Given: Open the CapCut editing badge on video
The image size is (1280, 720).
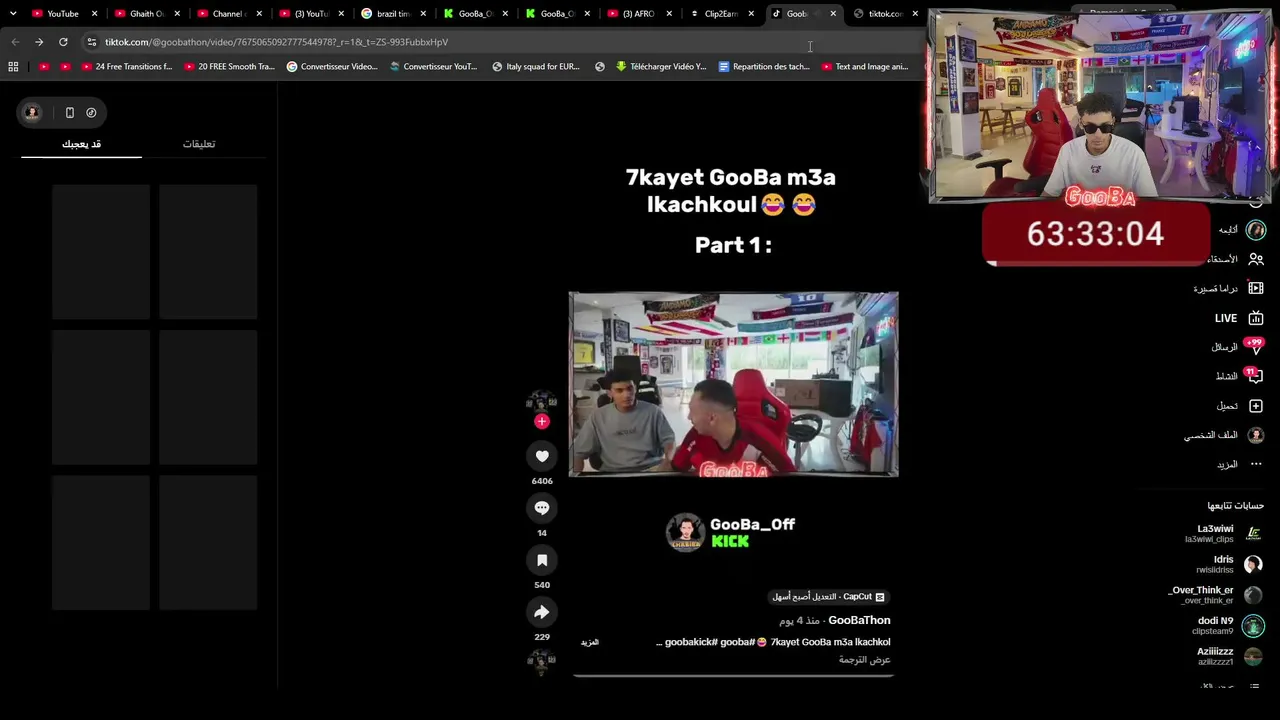Looking at the screenshot, I should click(828, 597).
